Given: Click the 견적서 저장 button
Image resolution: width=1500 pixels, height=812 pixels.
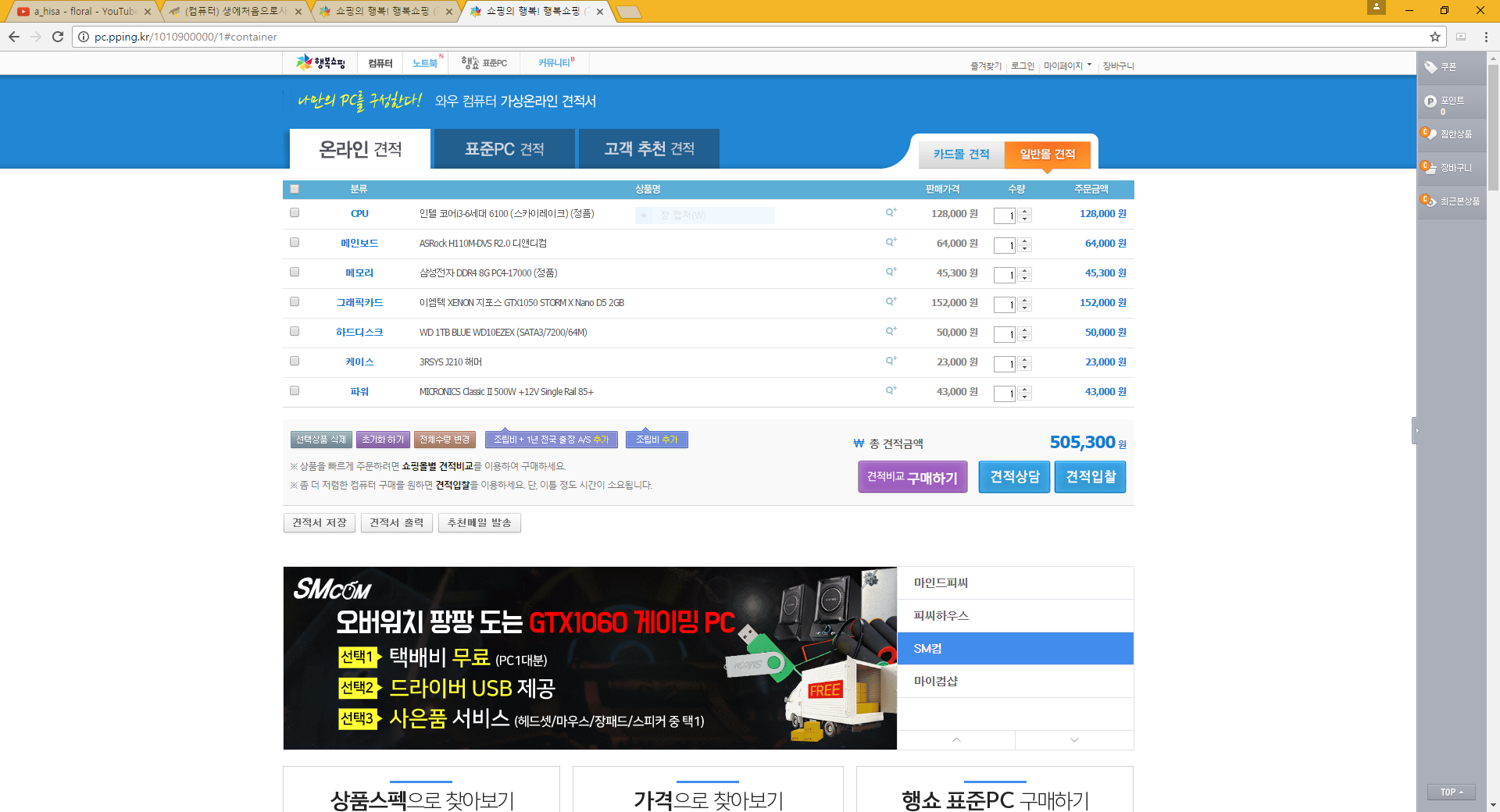Looking at the screenshot, I should (x=319, y=522).
